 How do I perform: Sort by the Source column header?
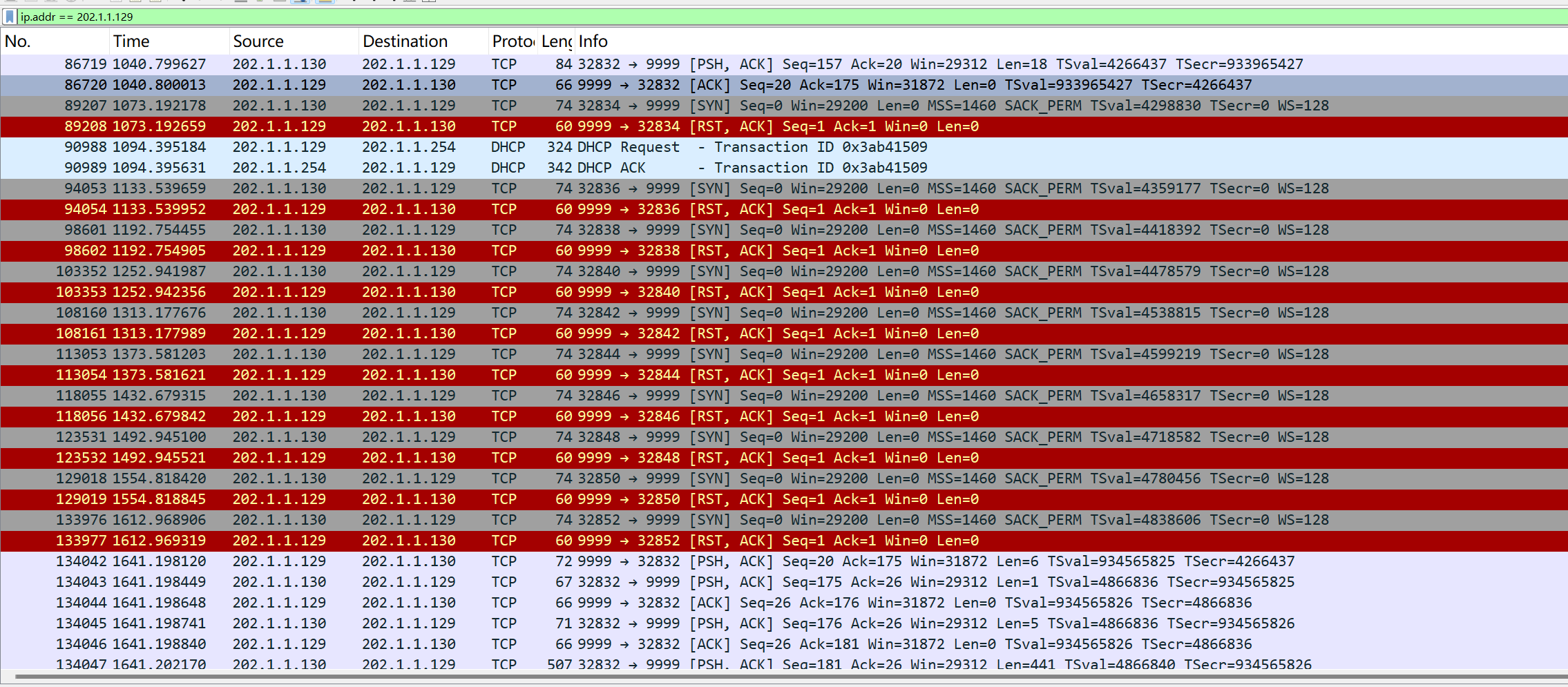coord(294,41)
